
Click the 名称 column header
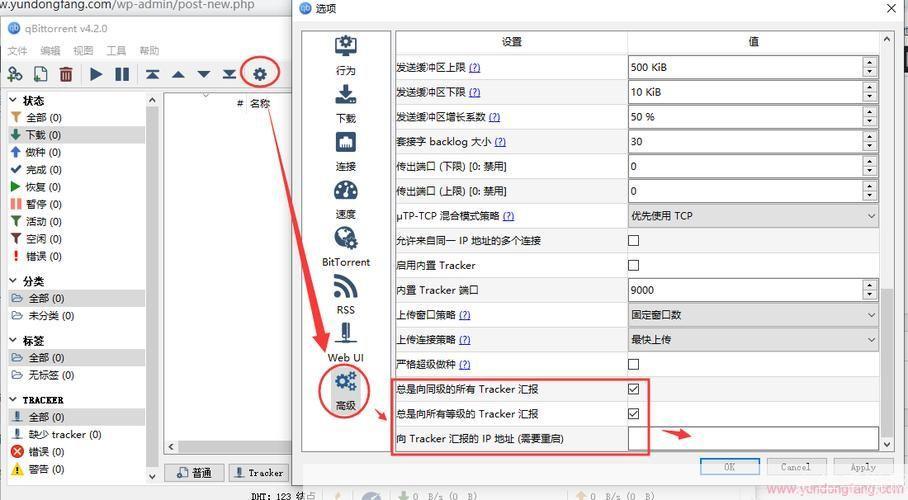coord(260,104)
